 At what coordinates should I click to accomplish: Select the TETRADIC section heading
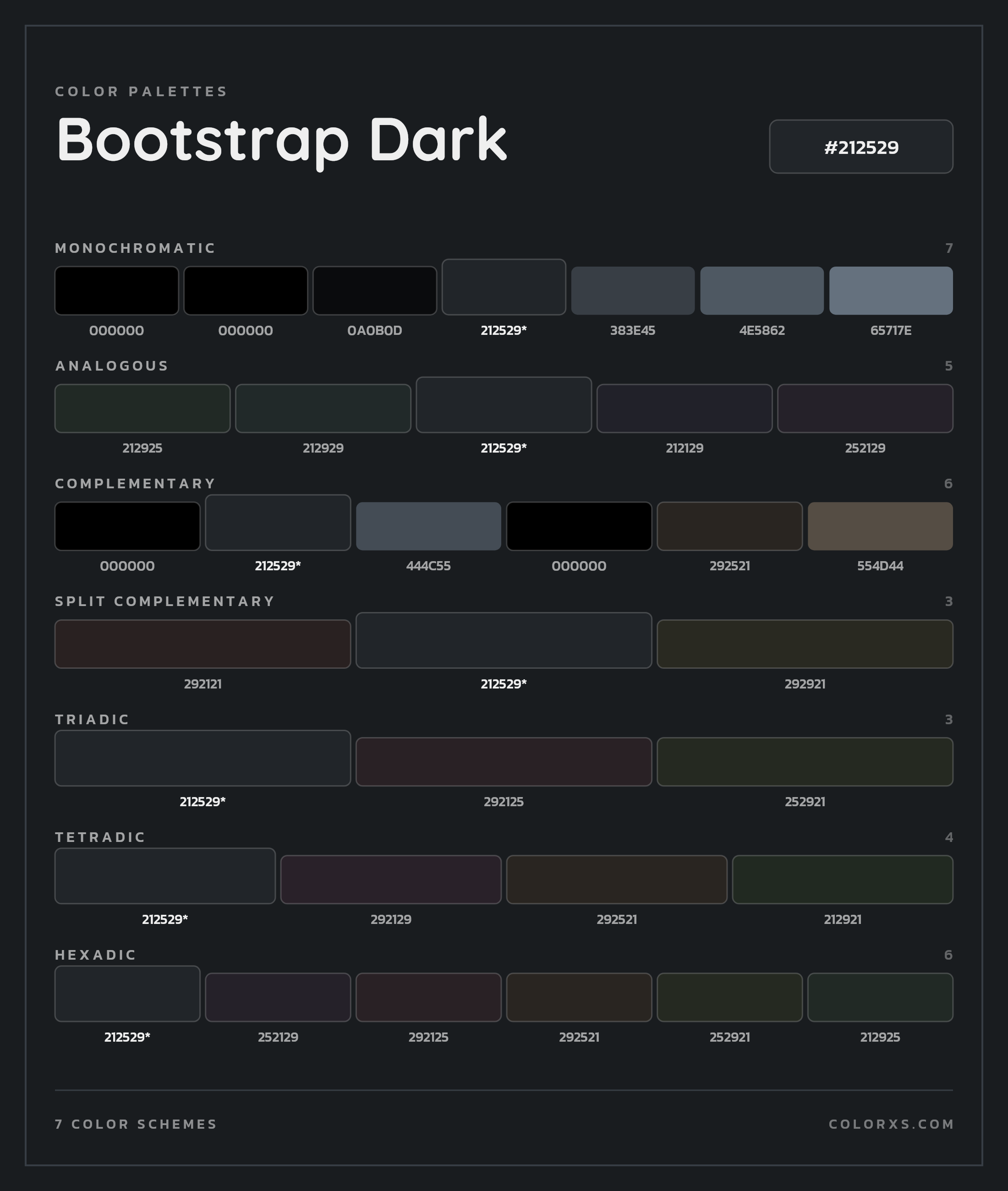coord(100,837)
